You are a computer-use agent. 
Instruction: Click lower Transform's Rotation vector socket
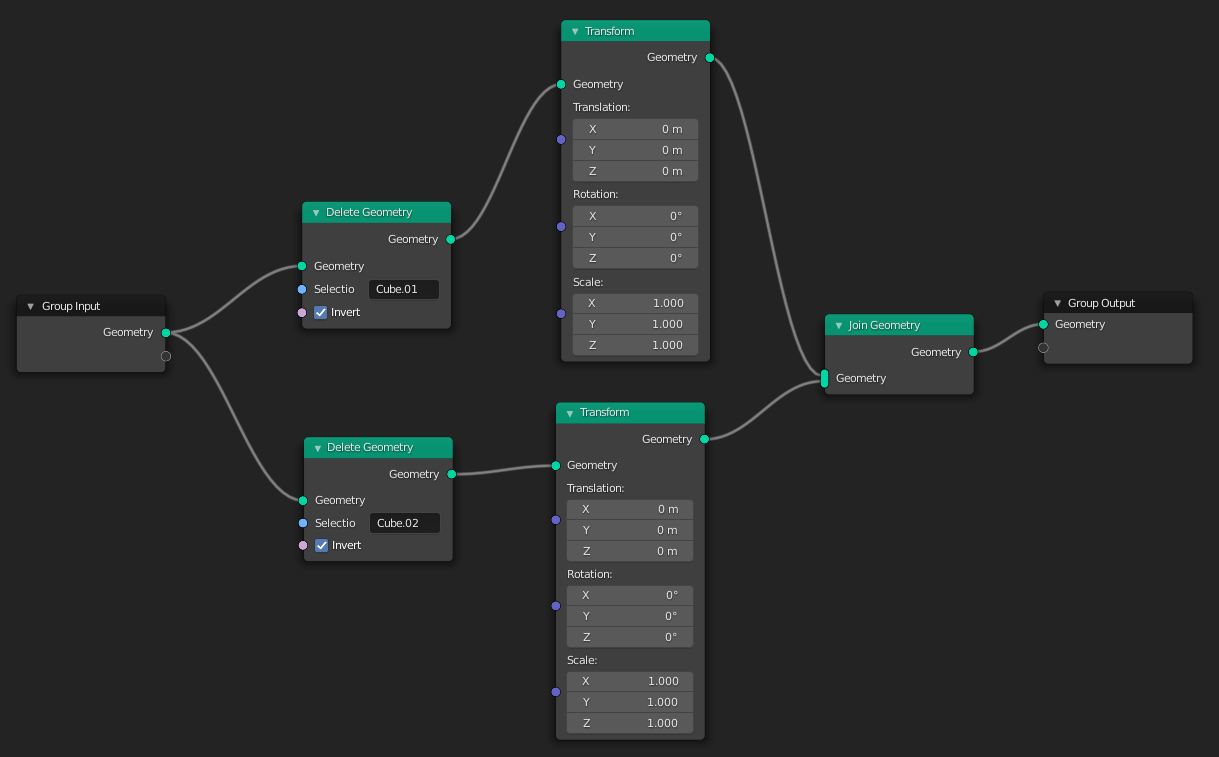[x=556, y=606]
